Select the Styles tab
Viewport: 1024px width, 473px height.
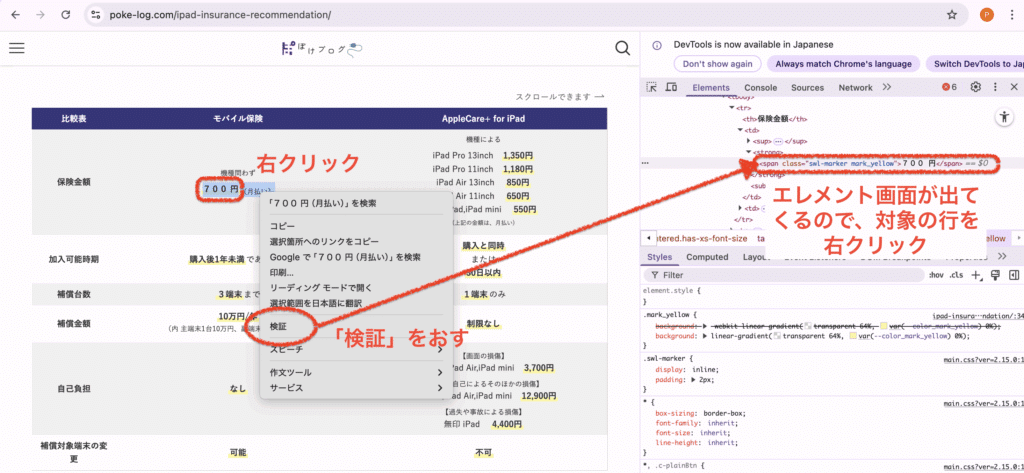659,257
